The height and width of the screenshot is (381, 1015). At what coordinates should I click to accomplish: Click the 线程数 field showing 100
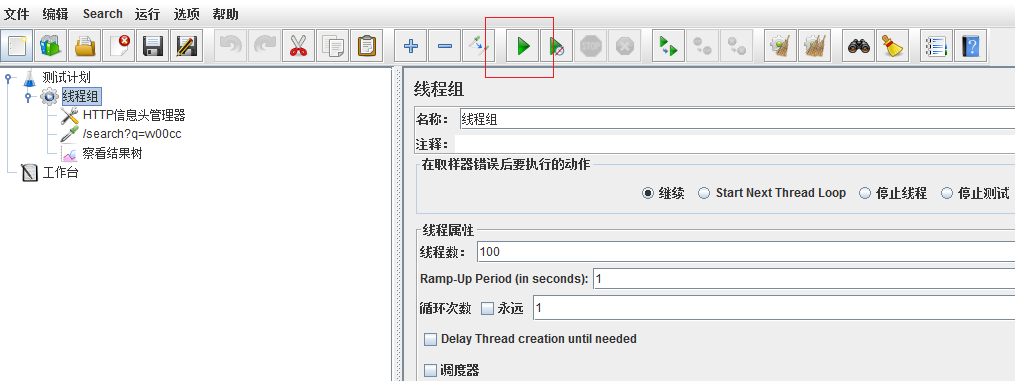pyautogui.click(x=746, y=252)
